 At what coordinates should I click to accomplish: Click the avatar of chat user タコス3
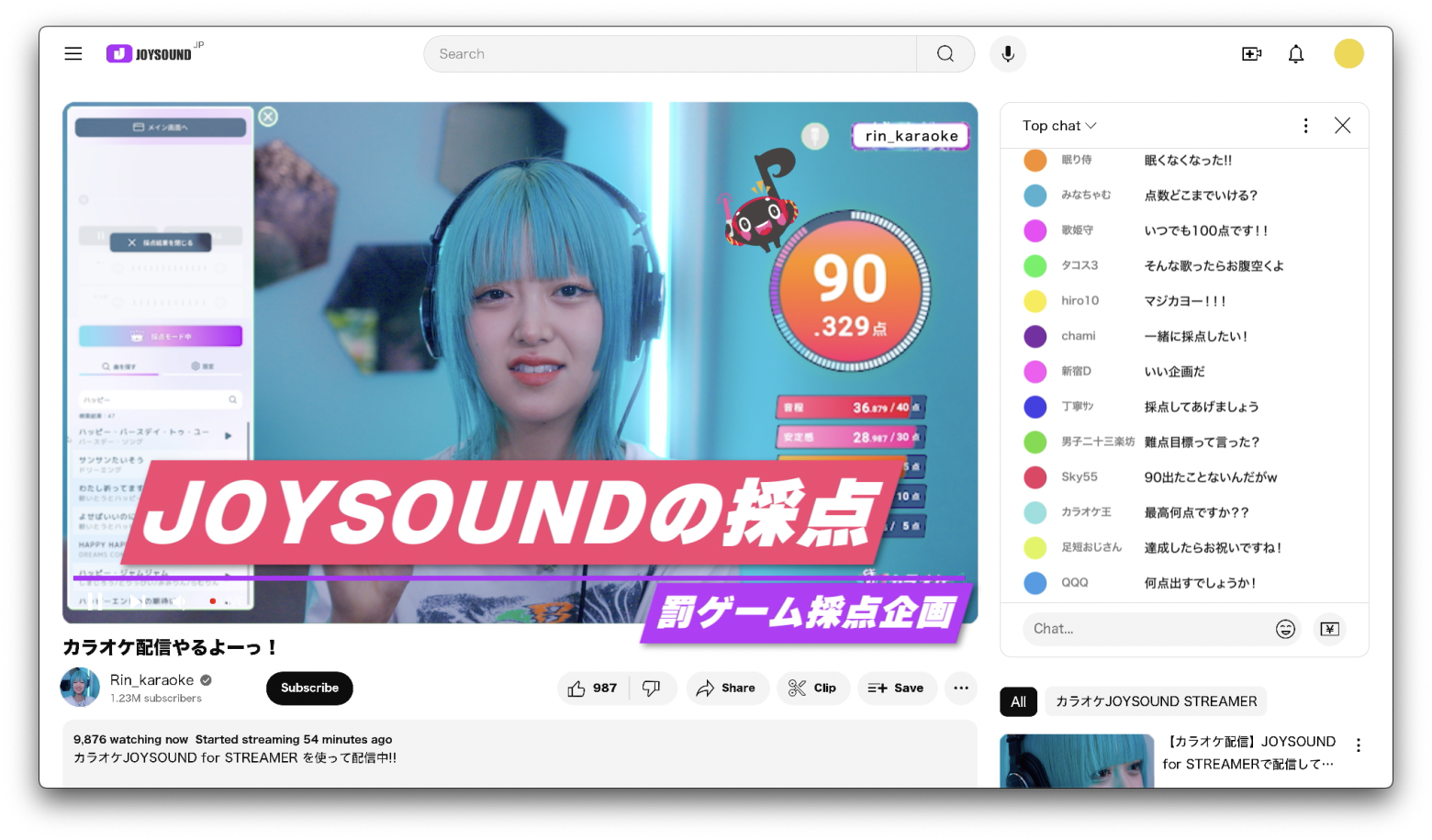pos(1035,265)
